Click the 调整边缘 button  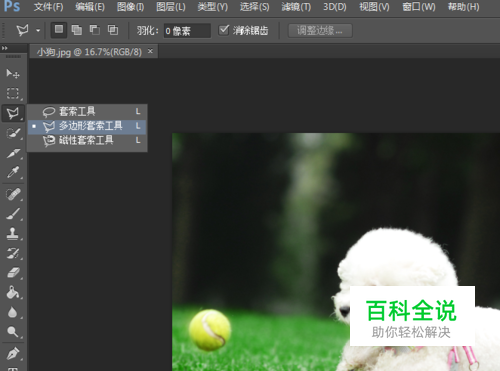320,31
